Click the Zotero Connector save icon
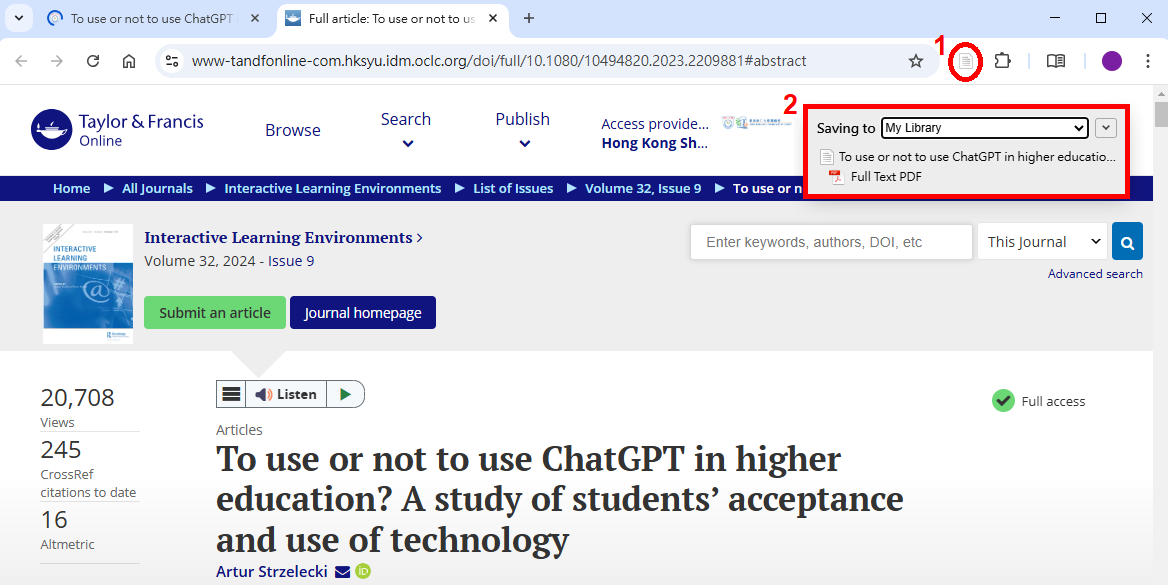Viewport: 1168px width, 585px height. (x=965, y=61)
